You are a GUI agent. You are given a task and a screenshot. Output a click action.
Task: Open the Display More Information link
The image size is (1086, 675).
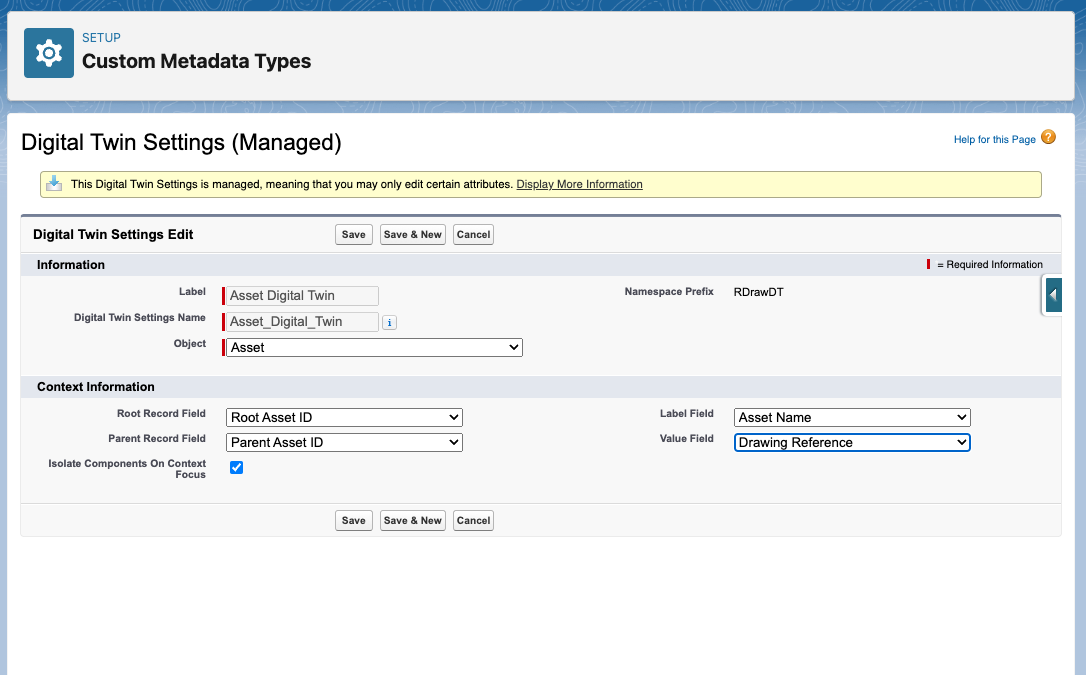pos(579,184)
